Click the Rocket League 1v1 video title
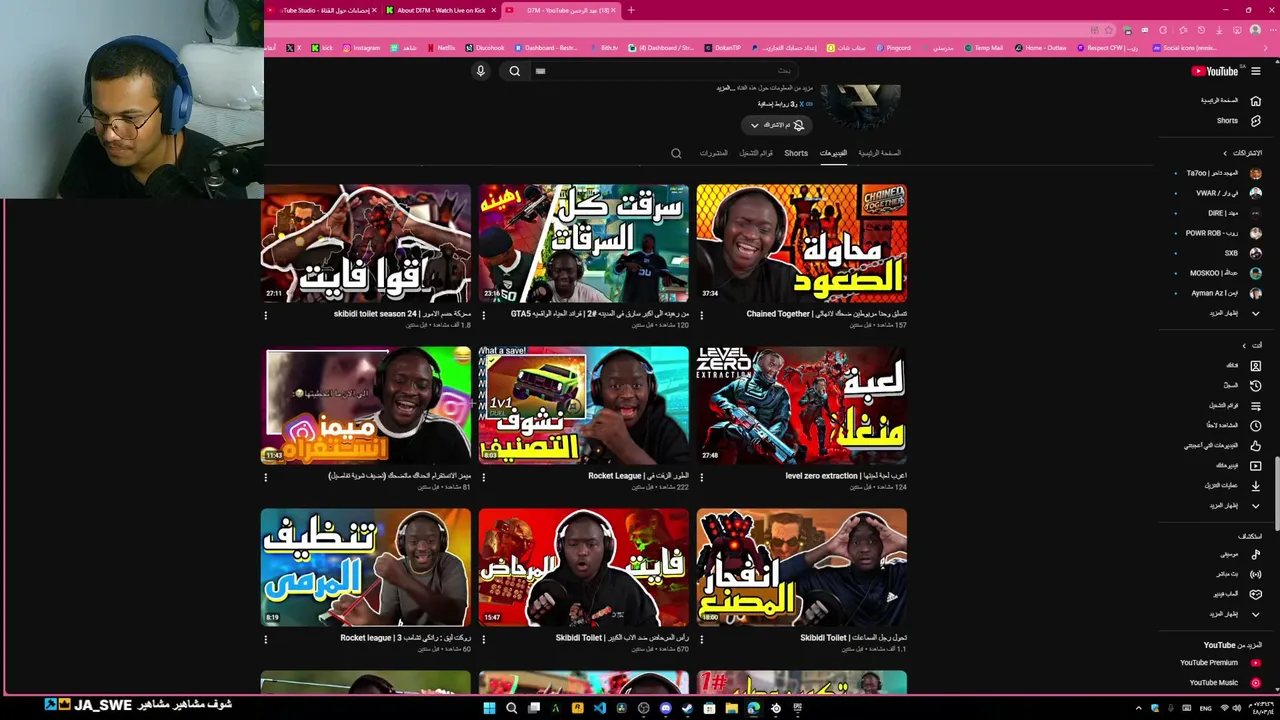This screenshot has width=1280, height=720. tap(638, 476)
